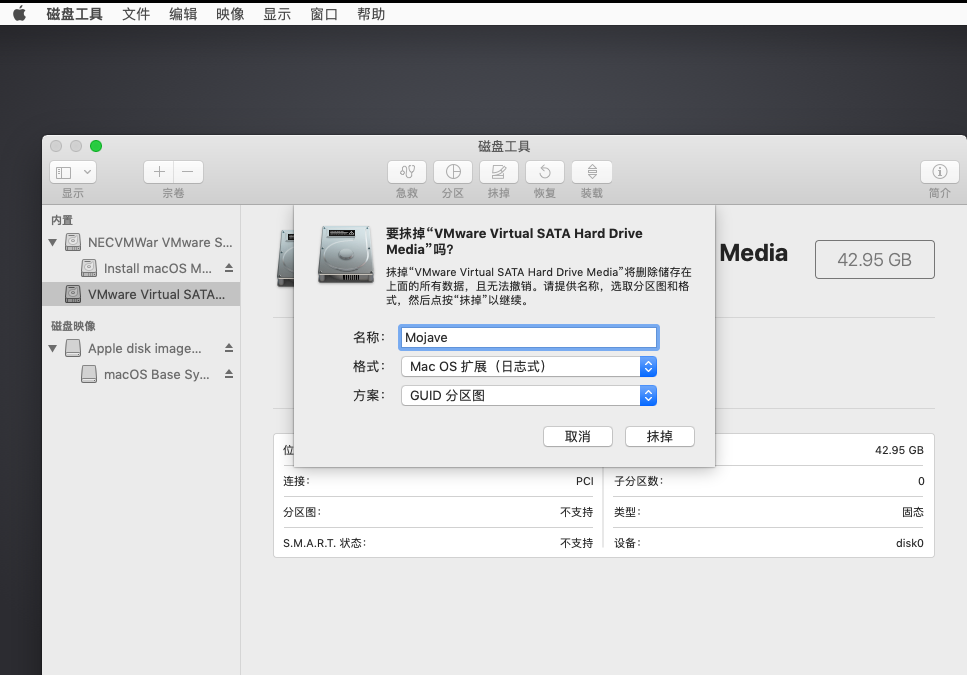This screenshot has width=967, height=675.
Task: Click the 抹掉 erase toolbar icon
Action: coord(499,172)
